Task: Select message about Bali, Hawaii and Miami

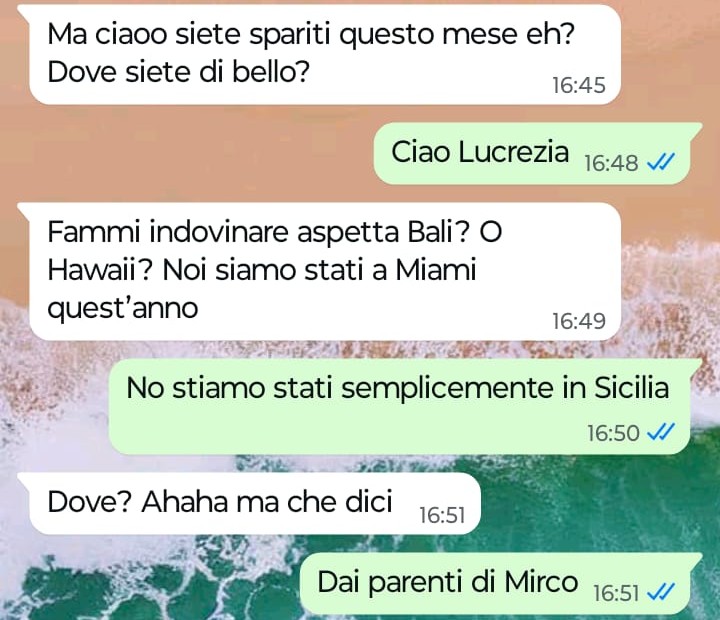Action: point(319,271)
